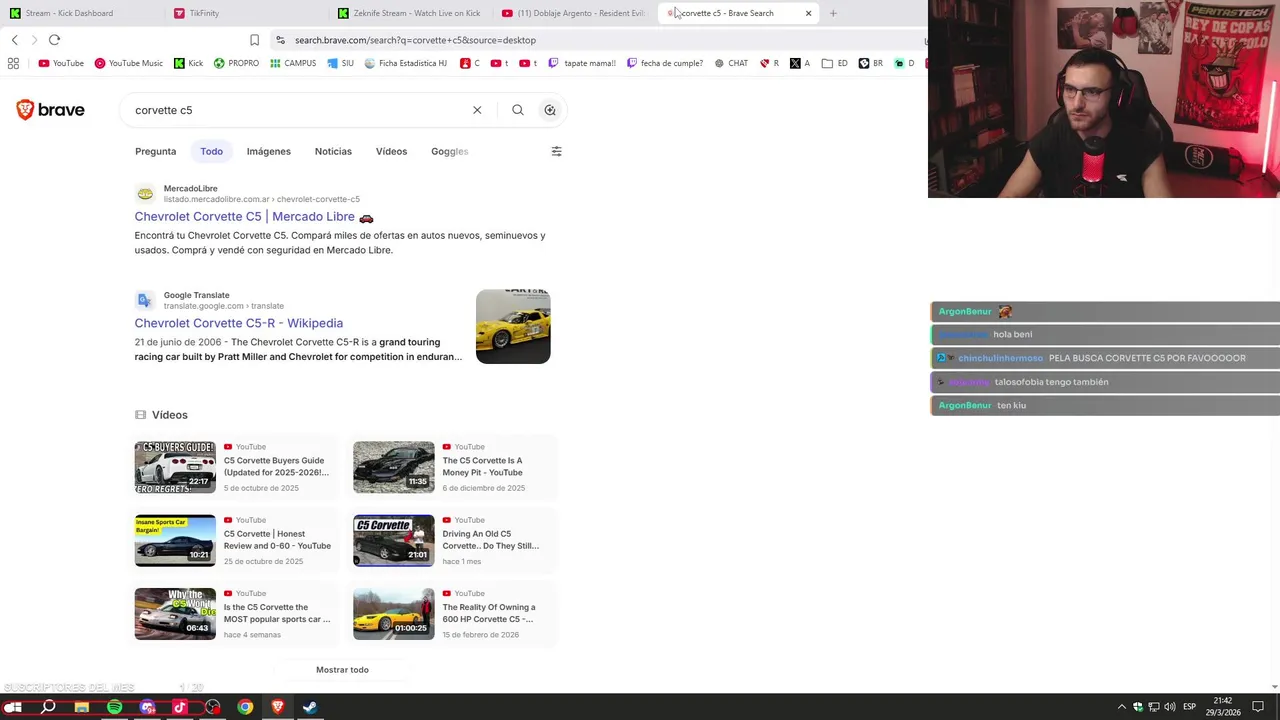Open the PROPRO bookmark
The width and height of the screenshot is (1280, 720).
point(236,63)
